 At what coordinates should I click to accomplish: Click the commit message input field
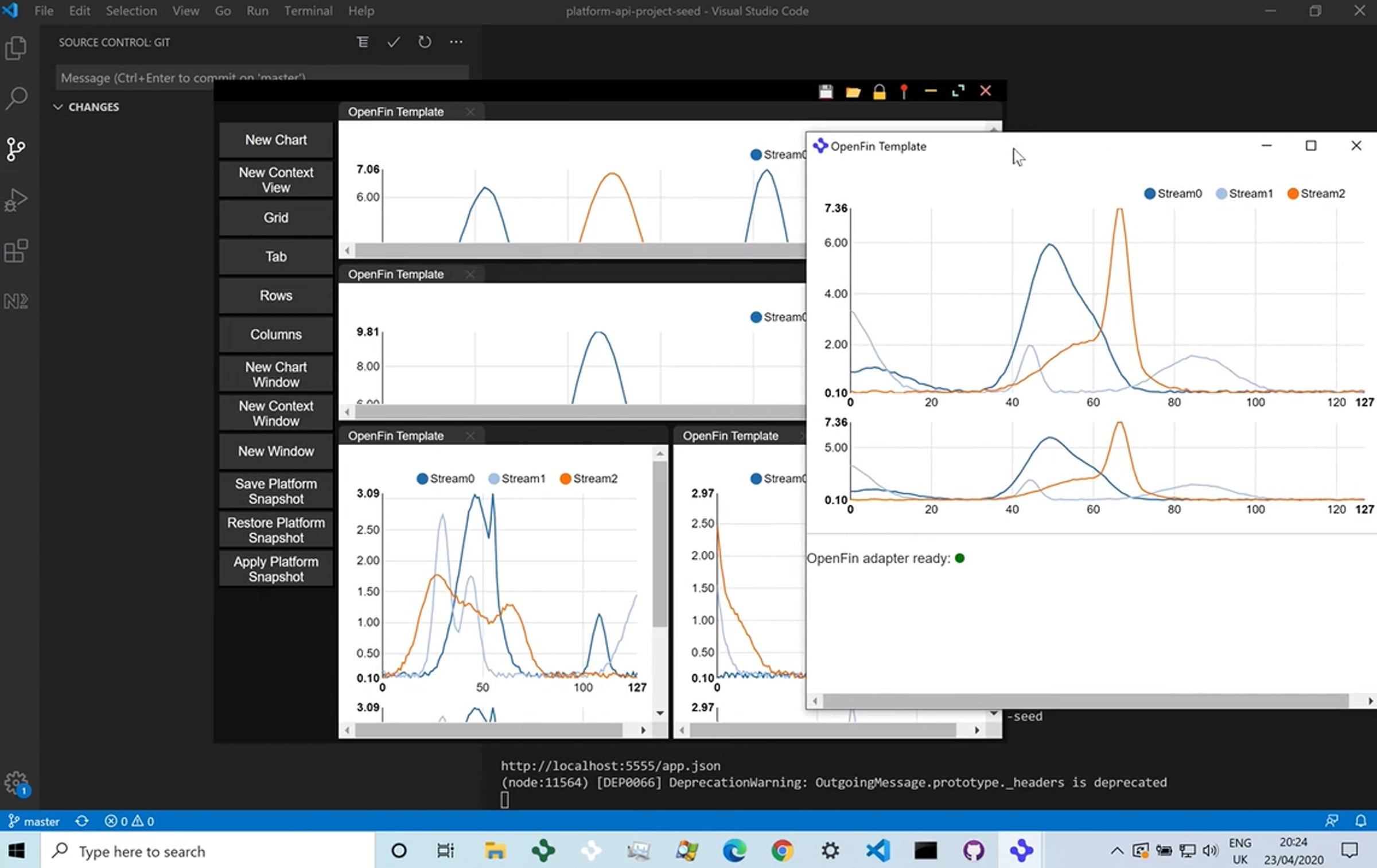(x=262, y=77)
